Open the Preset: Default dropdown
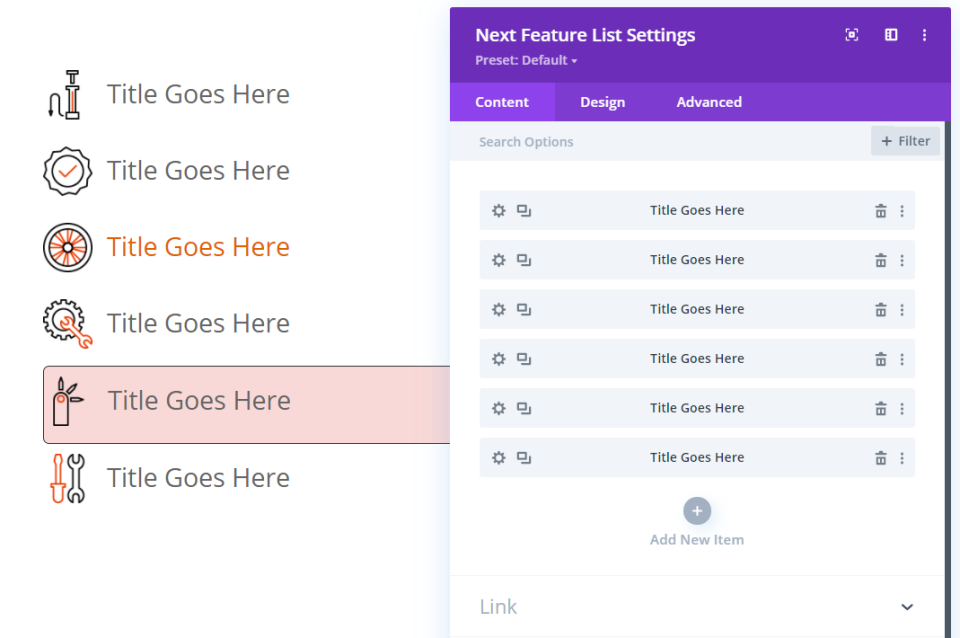Image resolution: width=960 pixels, height=638 pixels. point(527,61)
